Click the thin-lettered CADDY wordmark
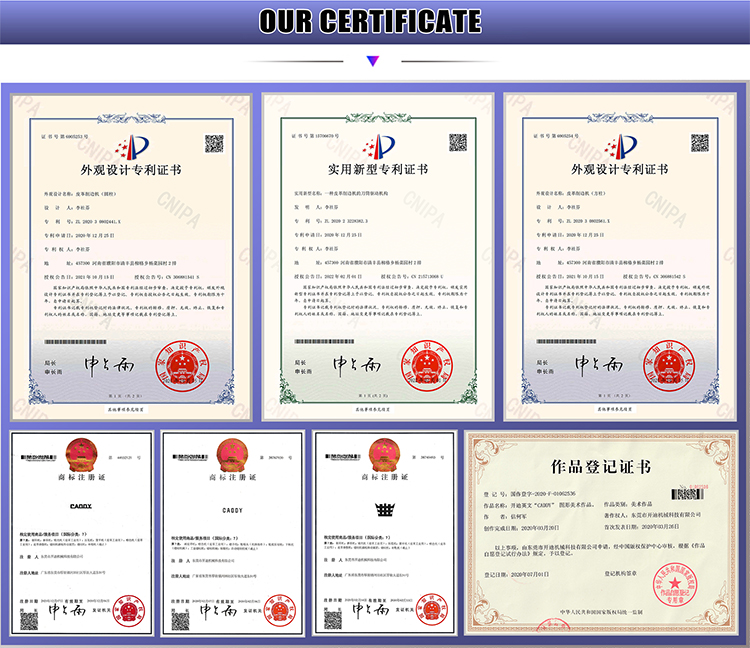This screenshot has height=648, width=750. [x=232, y=511]
